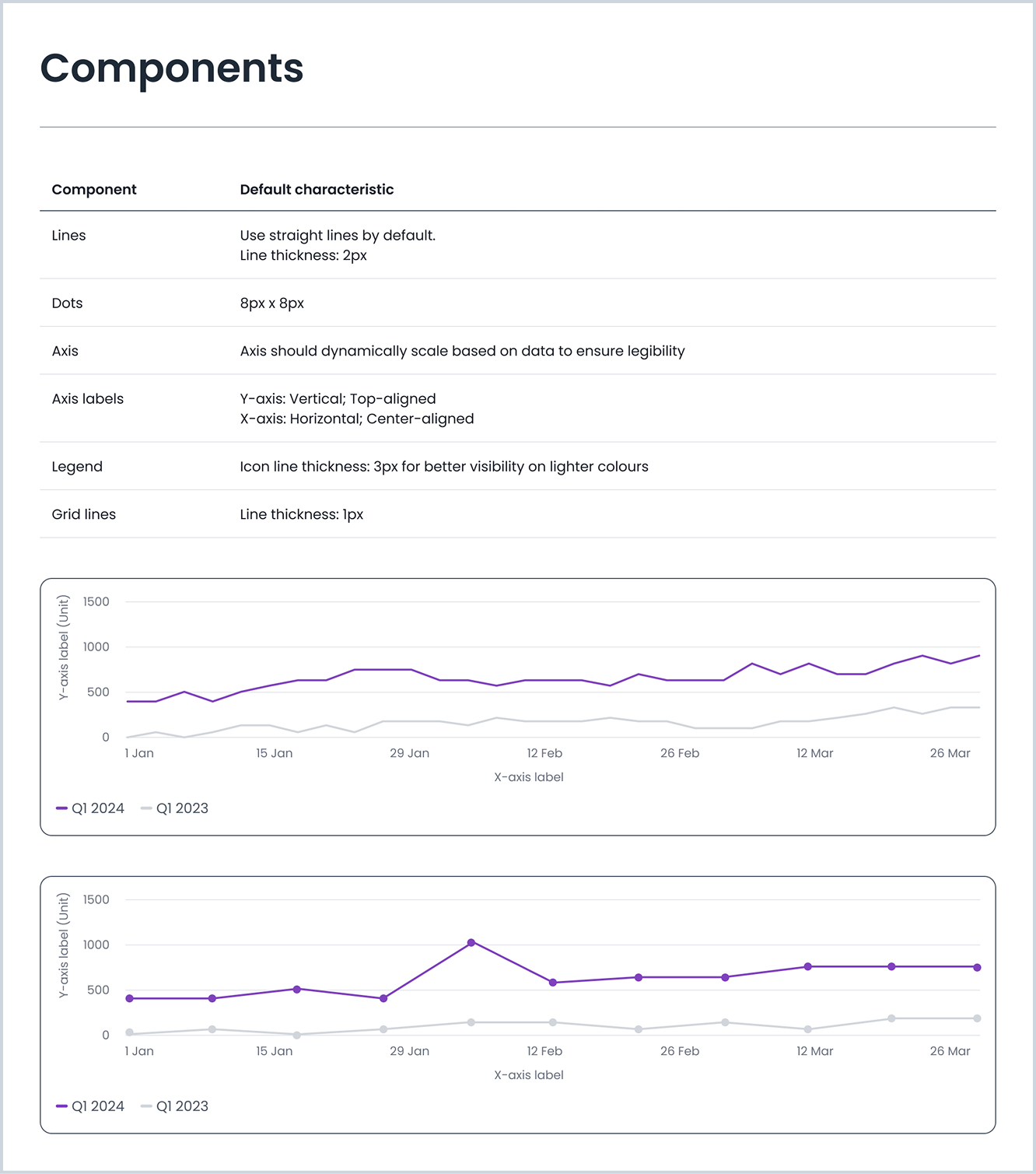Click the Legend table row entry
Screen dimensions: 1036x1174
(77, 466)
